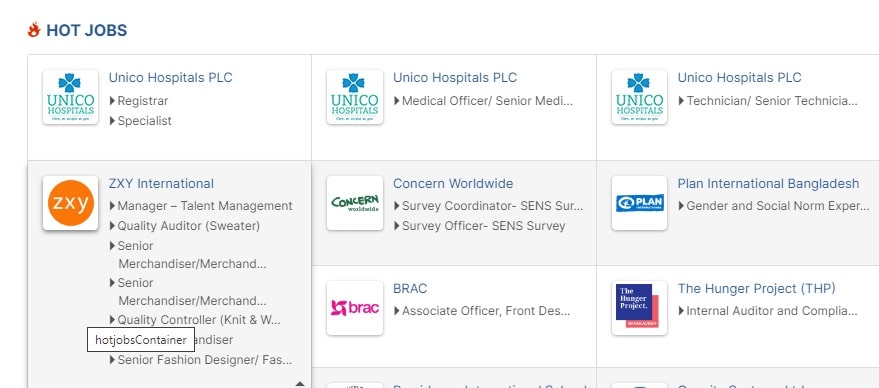Select the BRAC pink logo
This screenshot has height=388, width=879.
click(355, 308)
